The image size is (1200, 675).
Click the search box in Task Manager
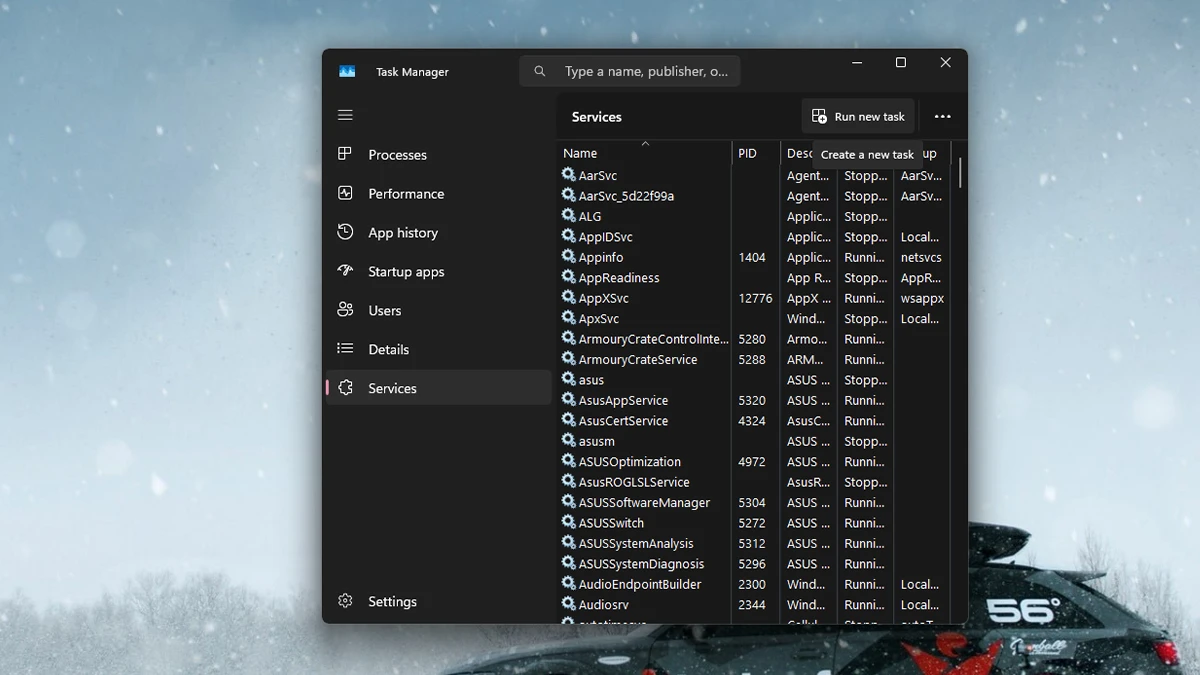[630, 71]
